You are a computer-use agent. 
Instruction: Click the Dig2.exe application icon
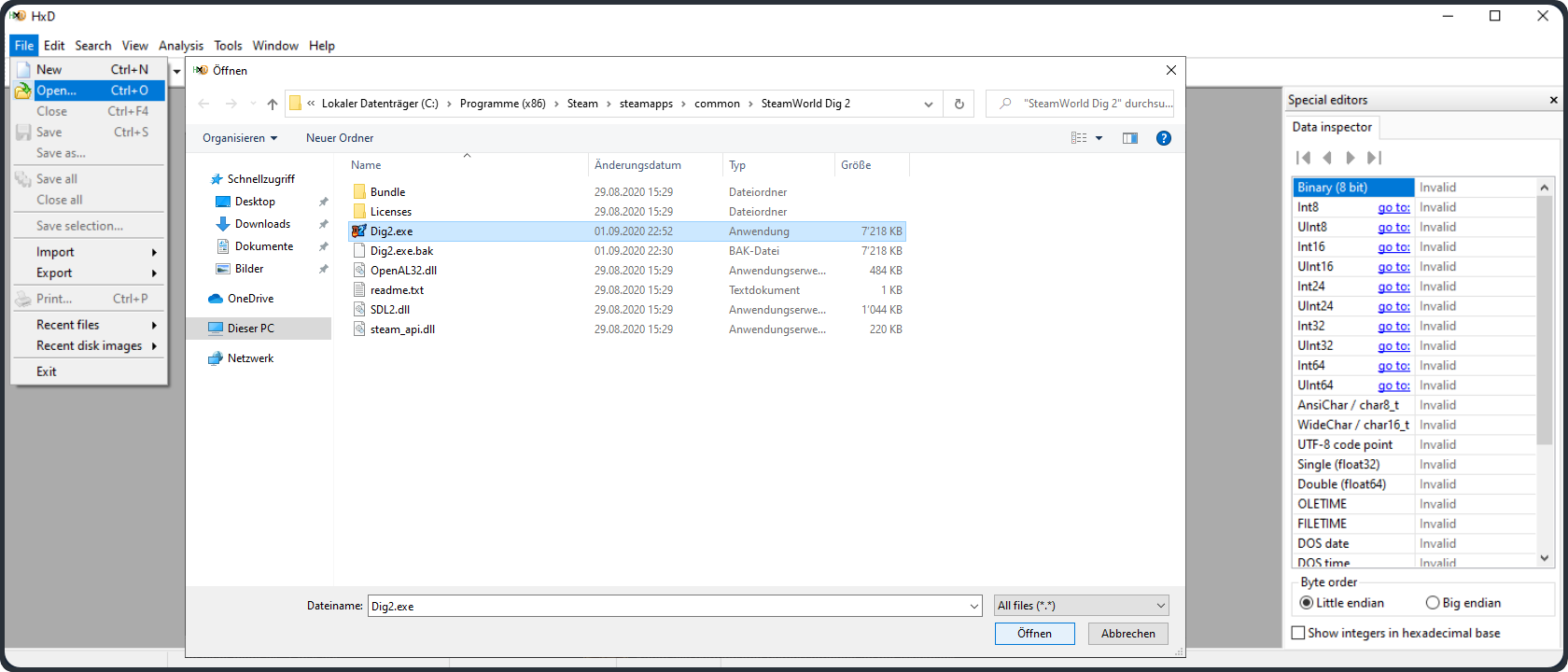tap(359, 231)
